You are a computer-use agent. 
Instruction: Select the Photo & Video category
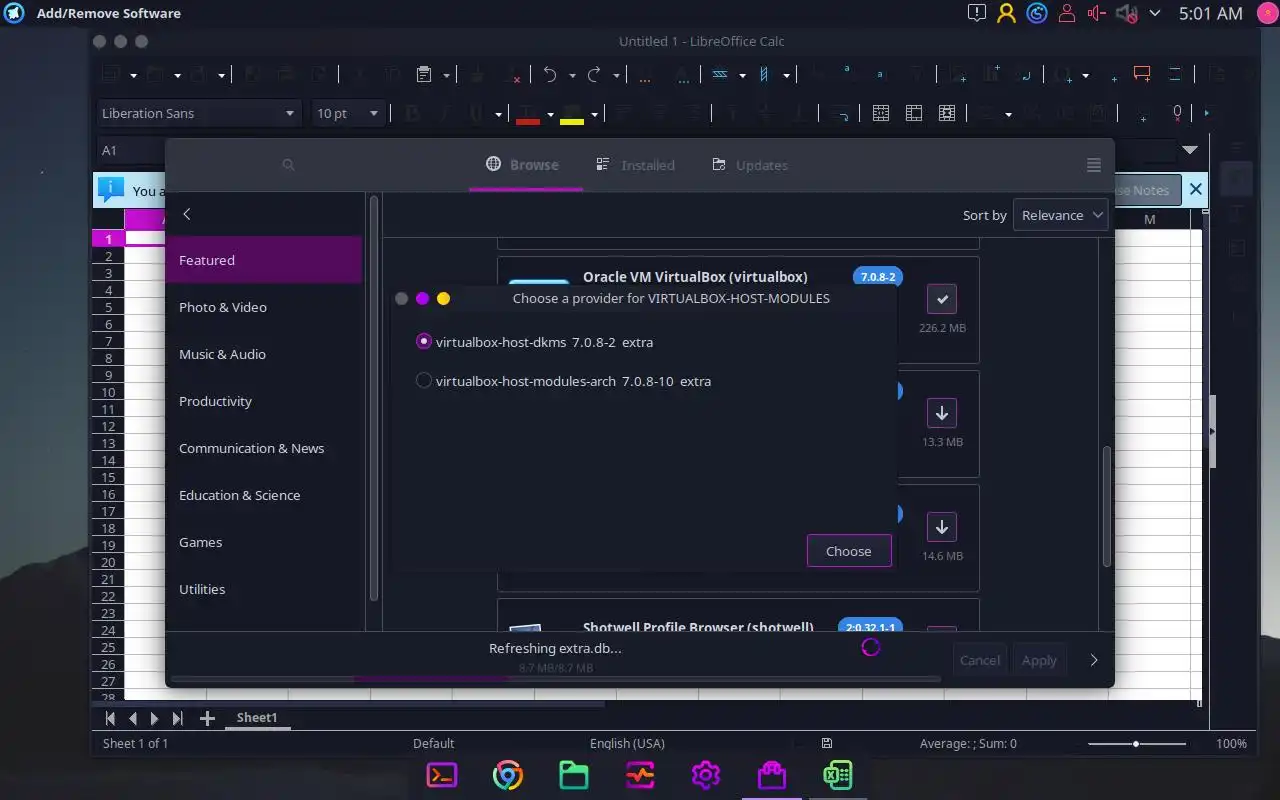click(x=264, y=307)
